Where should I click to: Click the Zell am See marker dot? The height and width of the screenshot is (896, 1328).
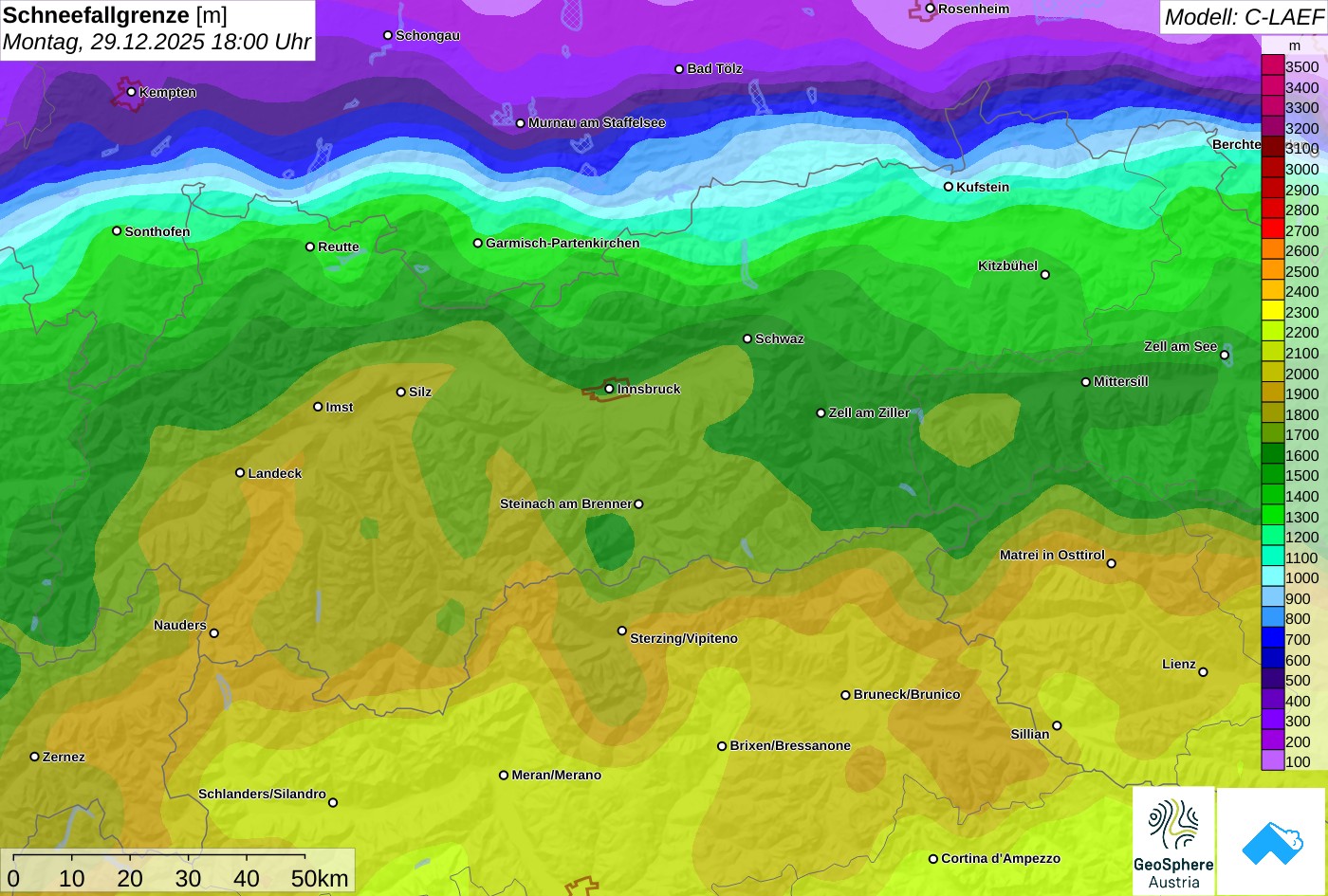click(1225, 355)
